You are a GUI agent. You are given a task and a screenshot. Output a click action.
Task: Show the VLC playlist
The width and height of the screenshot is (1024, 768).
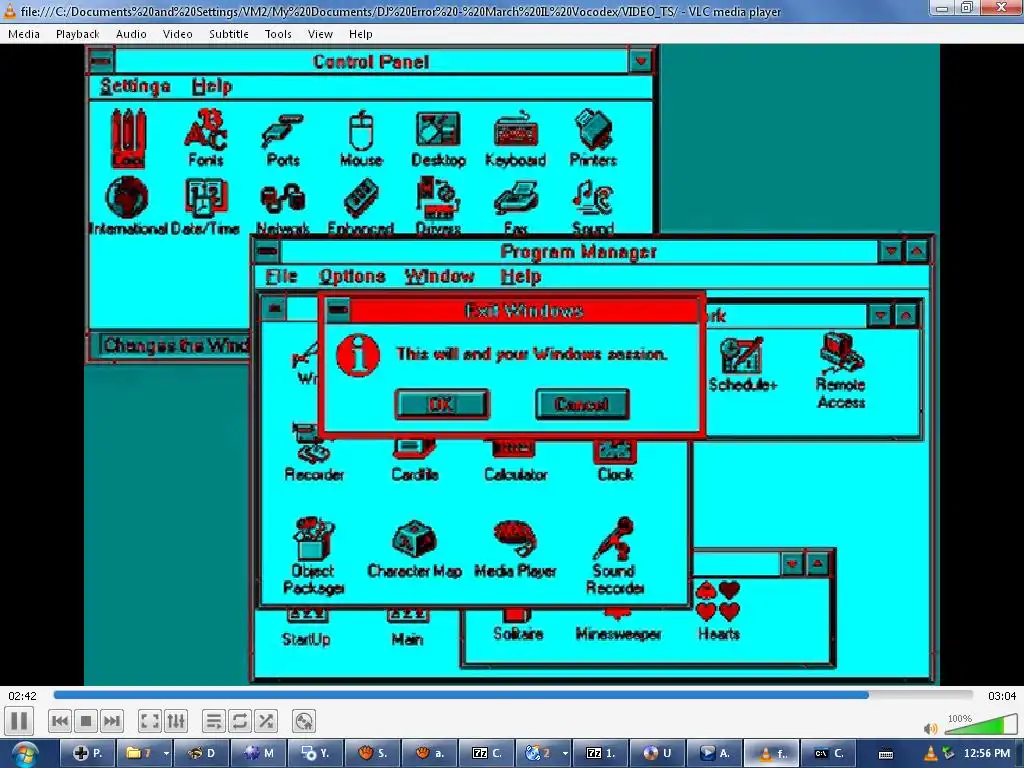click(213, 722)
